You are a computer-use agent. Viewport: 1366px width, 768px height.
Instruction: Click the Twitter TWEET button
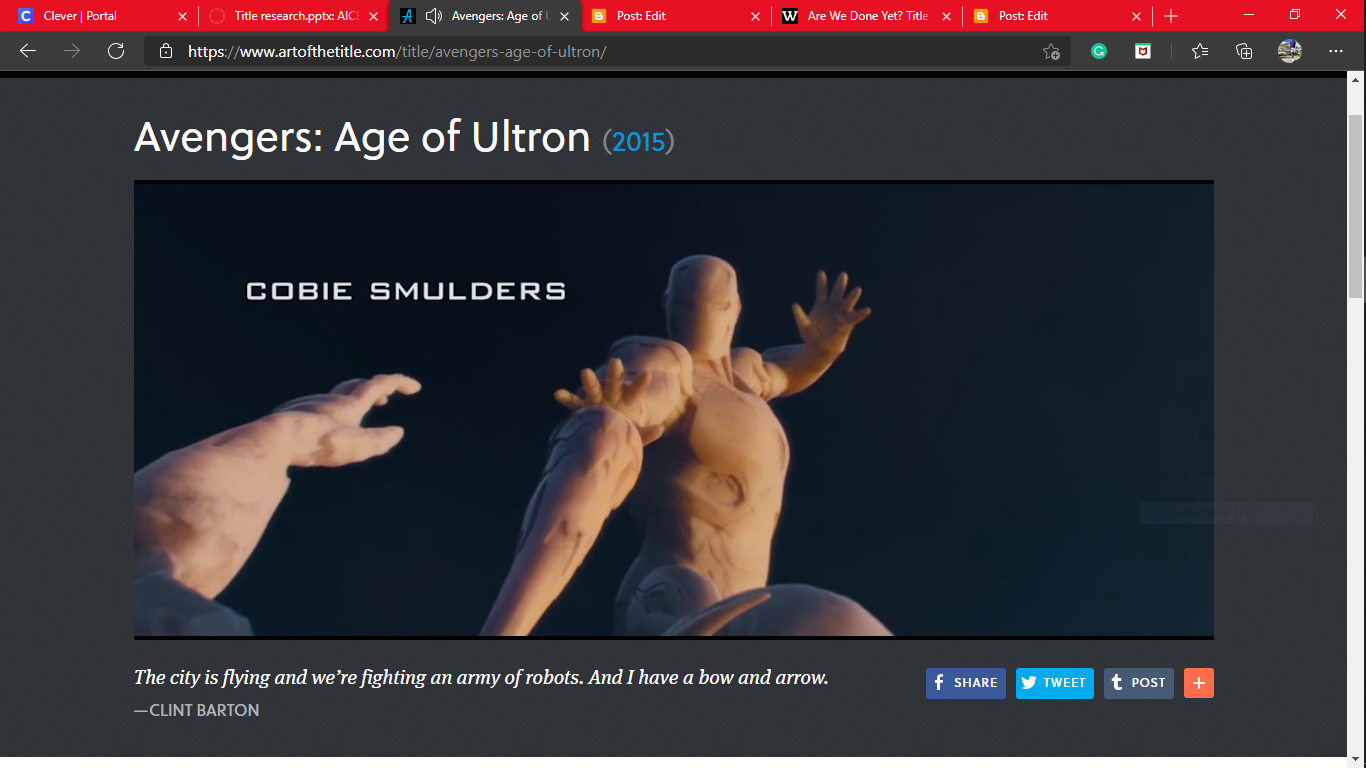point(1055,683)
